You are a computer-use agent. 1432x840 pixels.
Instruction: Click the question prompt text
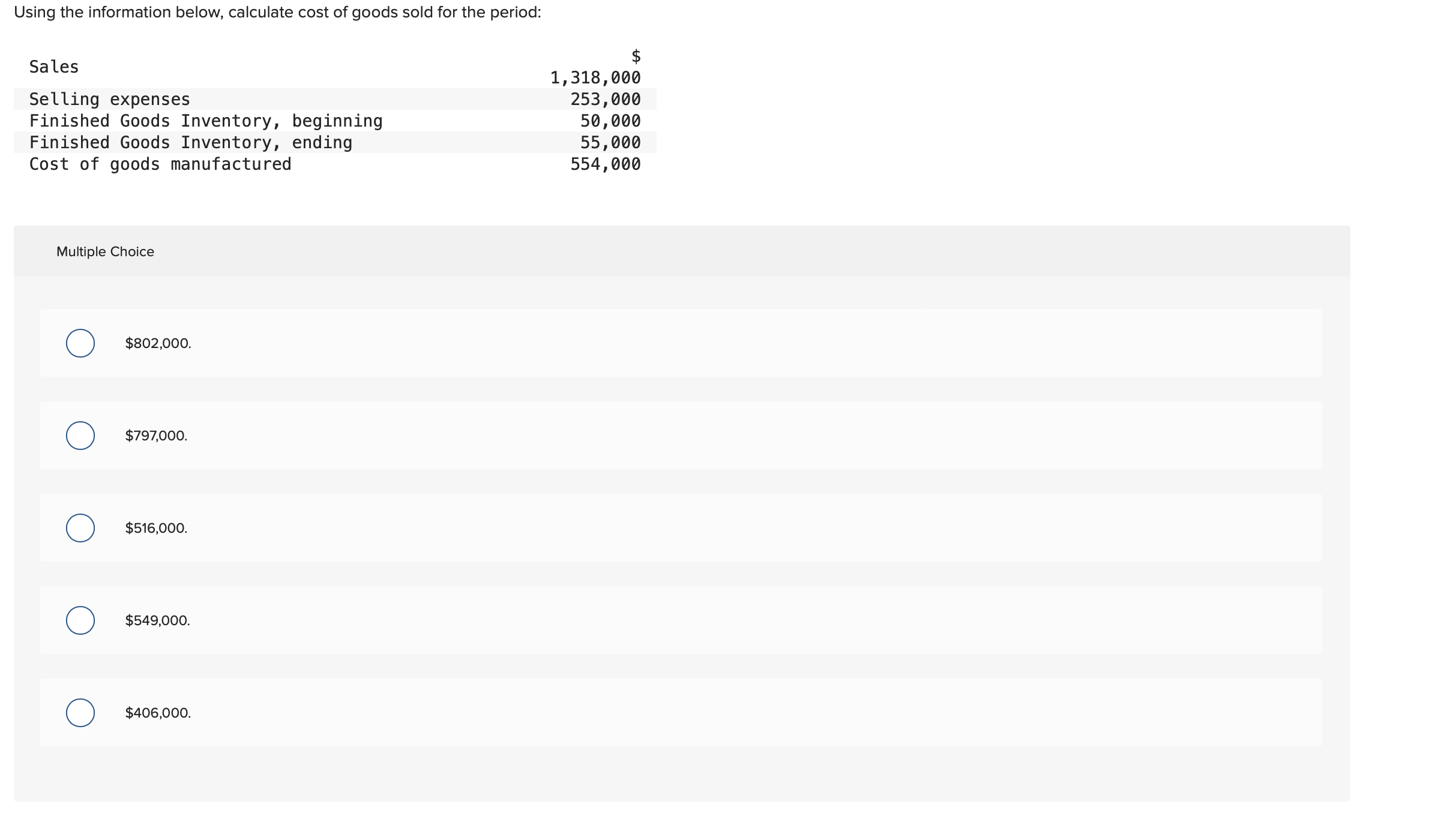tap(277, 12)
